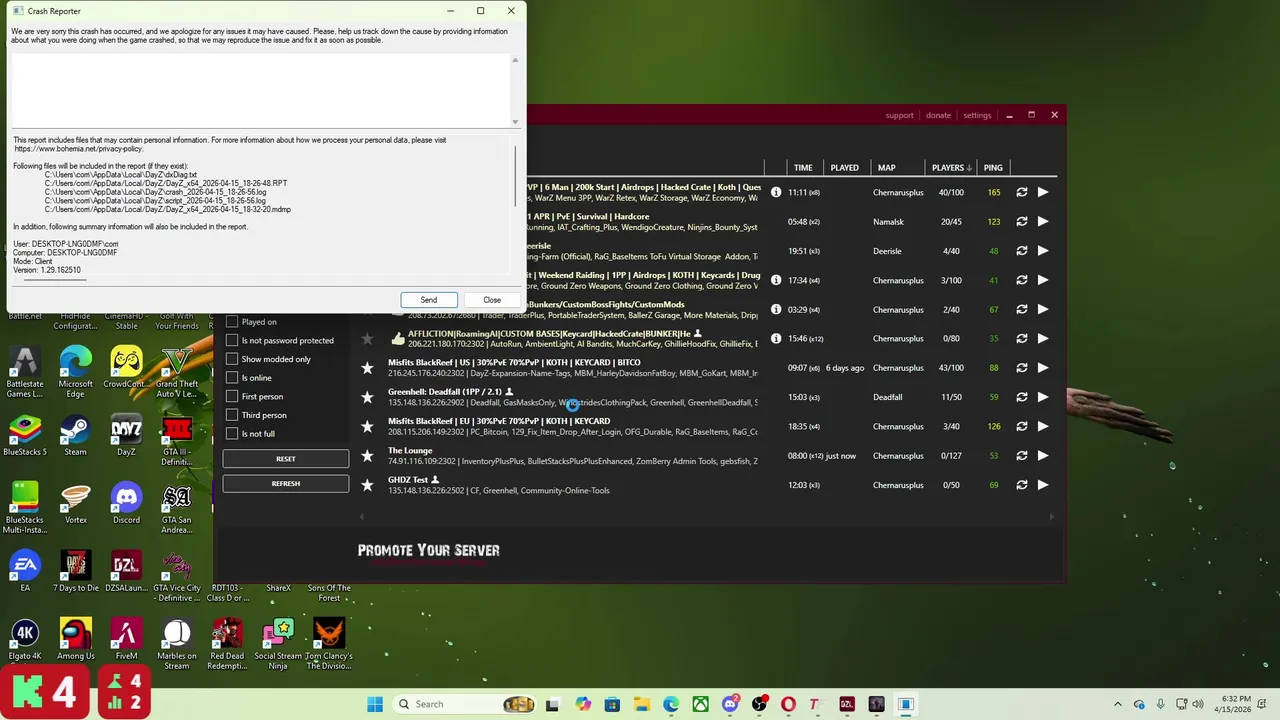Open the FiveM desktop shortcut
The height and width of the screenshot is (720, 1280).
(x=126, y=639)
